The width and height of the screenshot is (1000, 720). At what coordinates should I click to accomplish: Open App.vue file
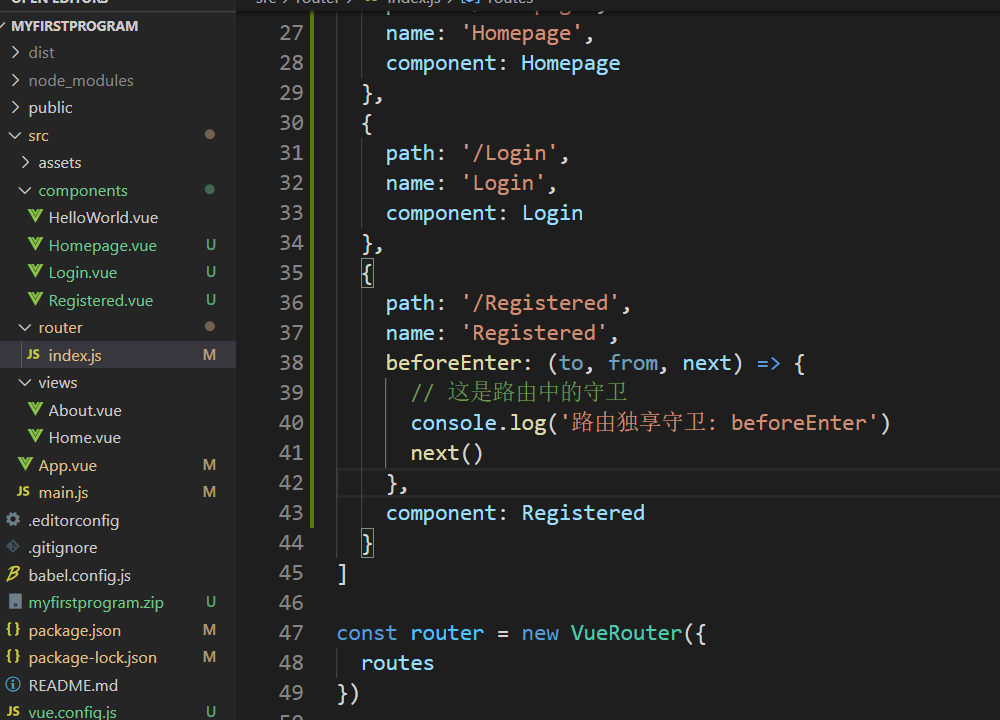[x=68, y=466]
